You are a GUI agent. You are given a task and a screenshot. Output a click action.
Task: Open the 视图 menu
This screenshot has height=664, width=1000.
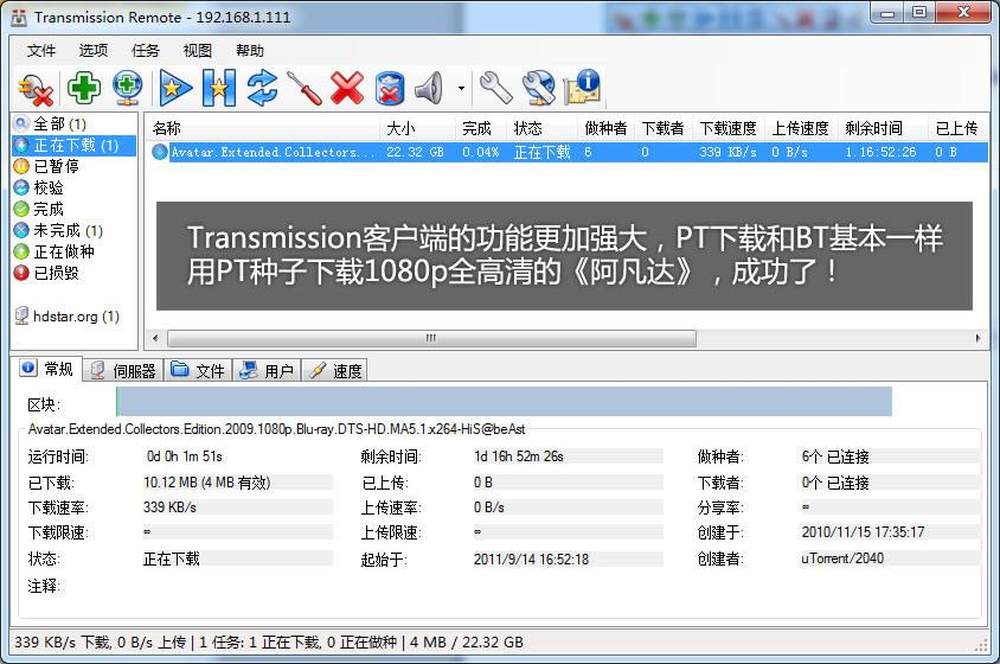click(197, 50)
